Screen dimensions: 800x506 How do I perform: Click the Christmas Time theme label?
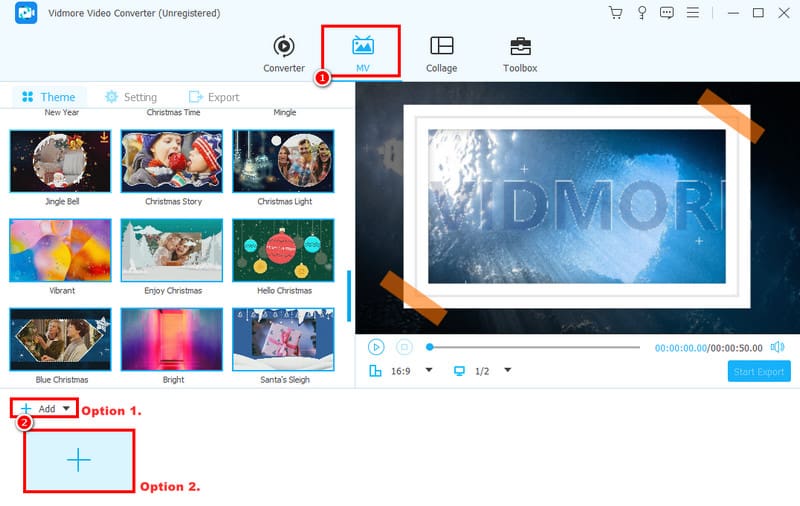point(173,112)
